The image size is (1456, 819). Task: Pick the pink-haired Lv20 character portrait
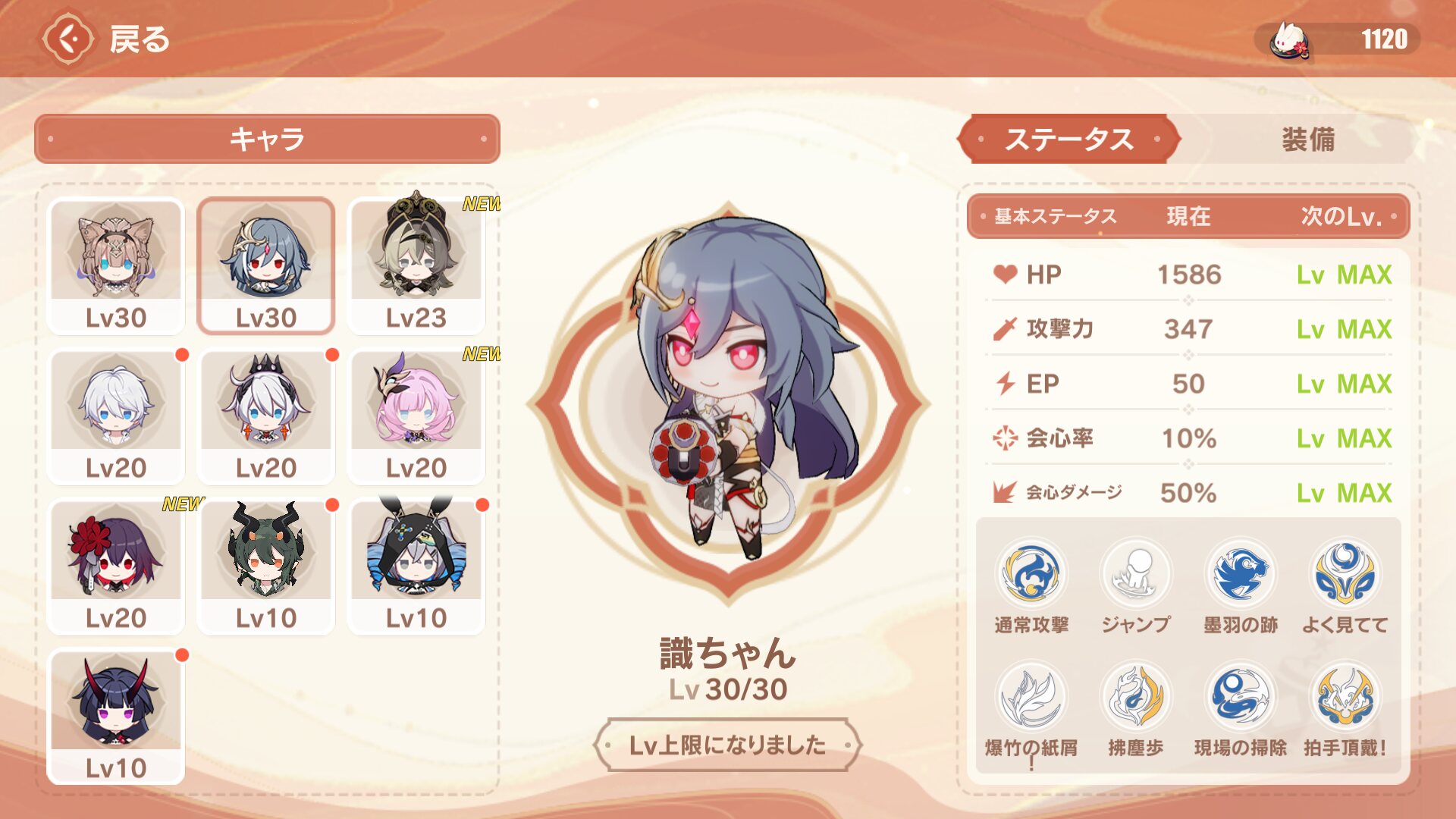pos(416,416)
